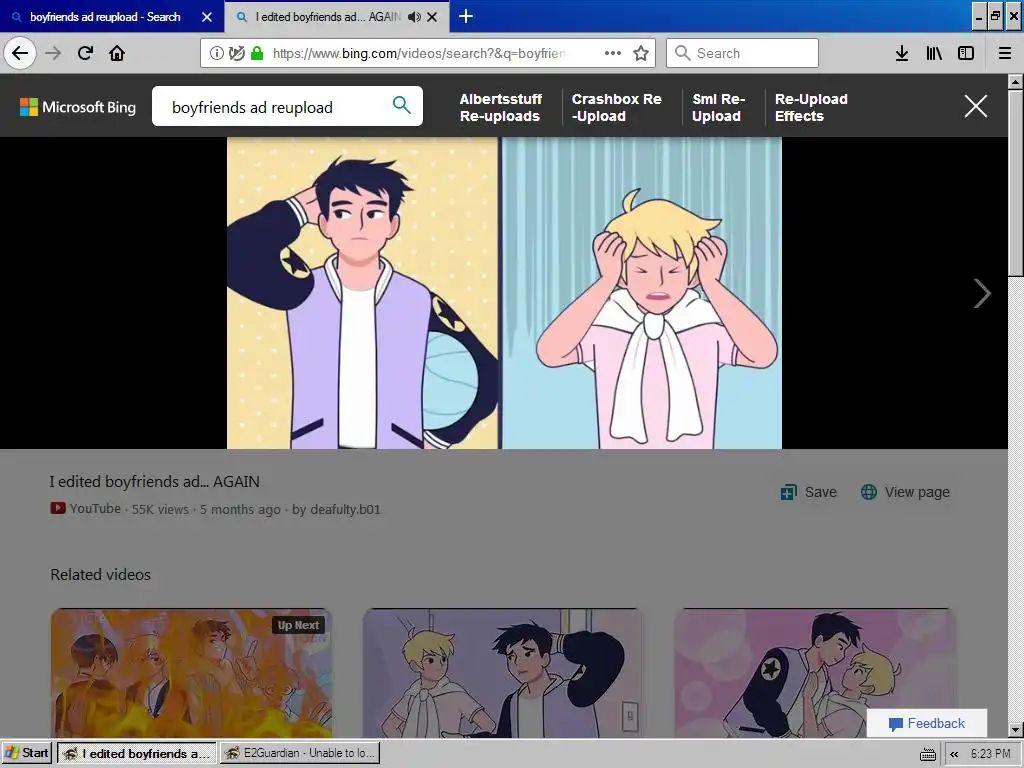Open Re-Upload Effects suggestion

point(811,108)
